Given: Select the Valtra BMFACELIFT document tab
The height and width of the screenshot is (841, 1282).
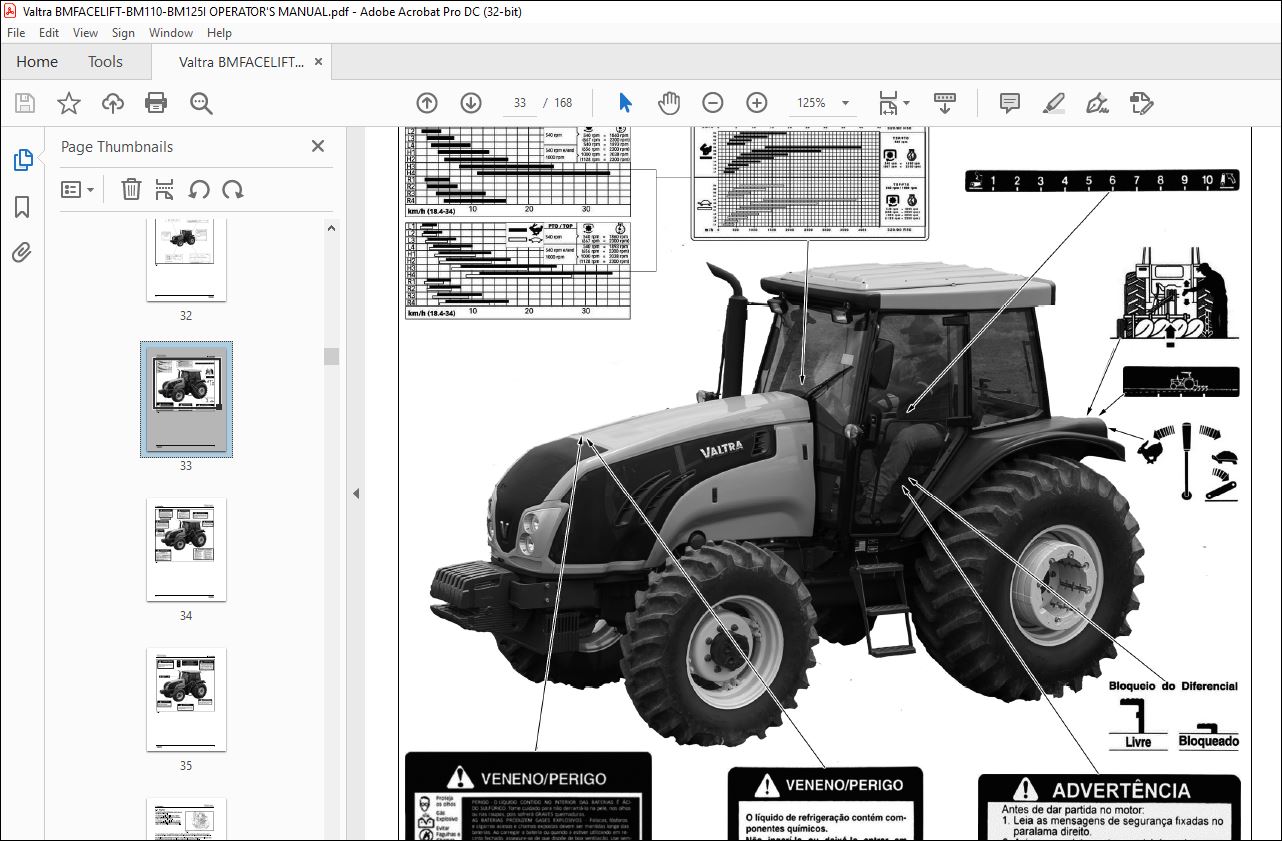Looking at the screenshot, I should pyautogui.click(x=241, y=62).
